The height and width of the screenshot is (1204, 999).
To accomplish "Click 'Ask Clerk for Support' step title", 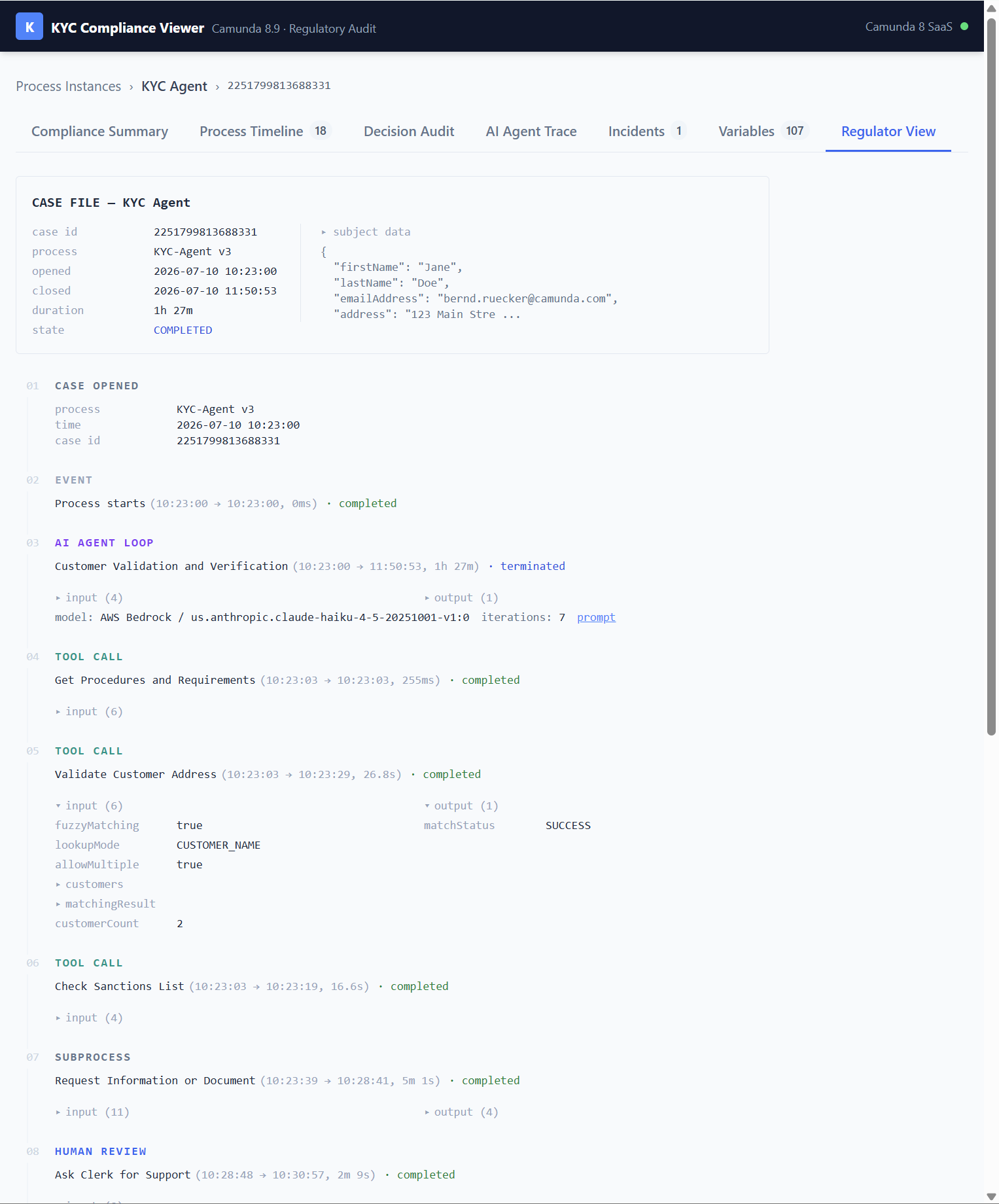I will [123, 1175].
